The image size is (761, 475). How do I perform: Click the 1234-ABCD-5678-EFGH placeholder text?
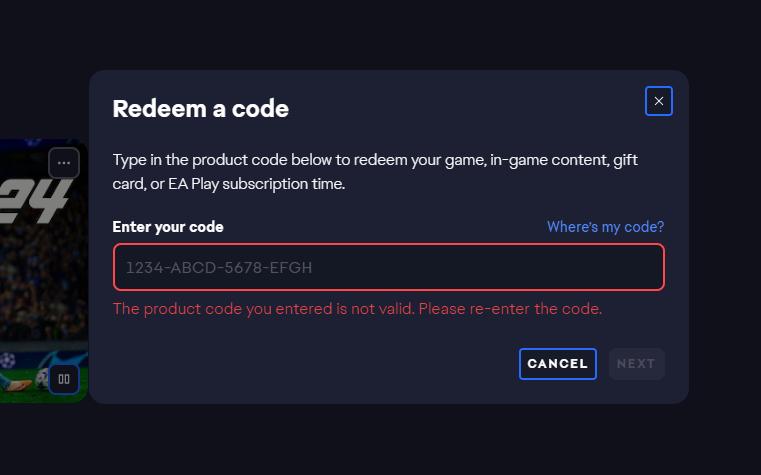[219, 267]
